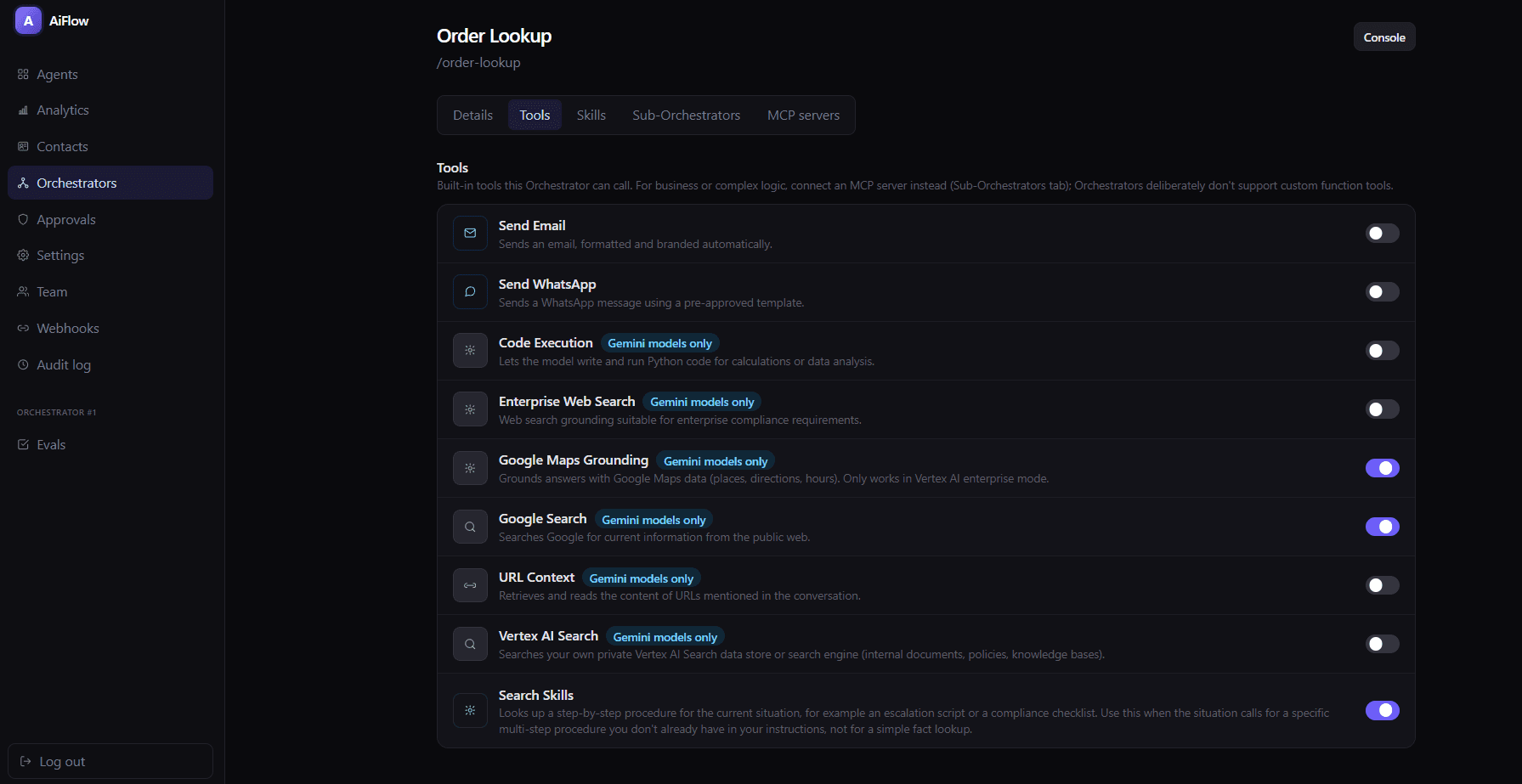Viewport: 1522px width, 784px height.
Task: Disable the Google Search toggle
Action: click(1382, 527)
